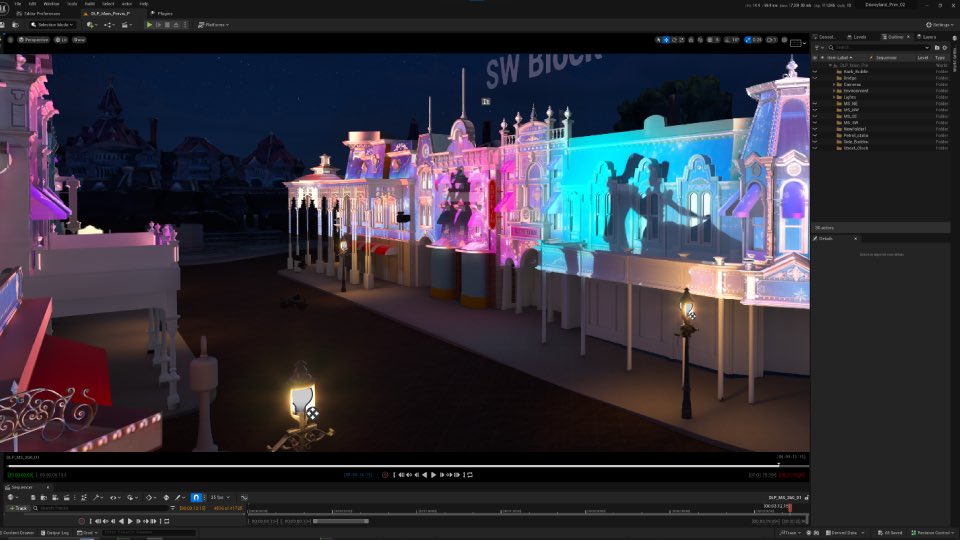
Task: Toggle visibility of NewFolder1 folder
Action: pos(815,129)
